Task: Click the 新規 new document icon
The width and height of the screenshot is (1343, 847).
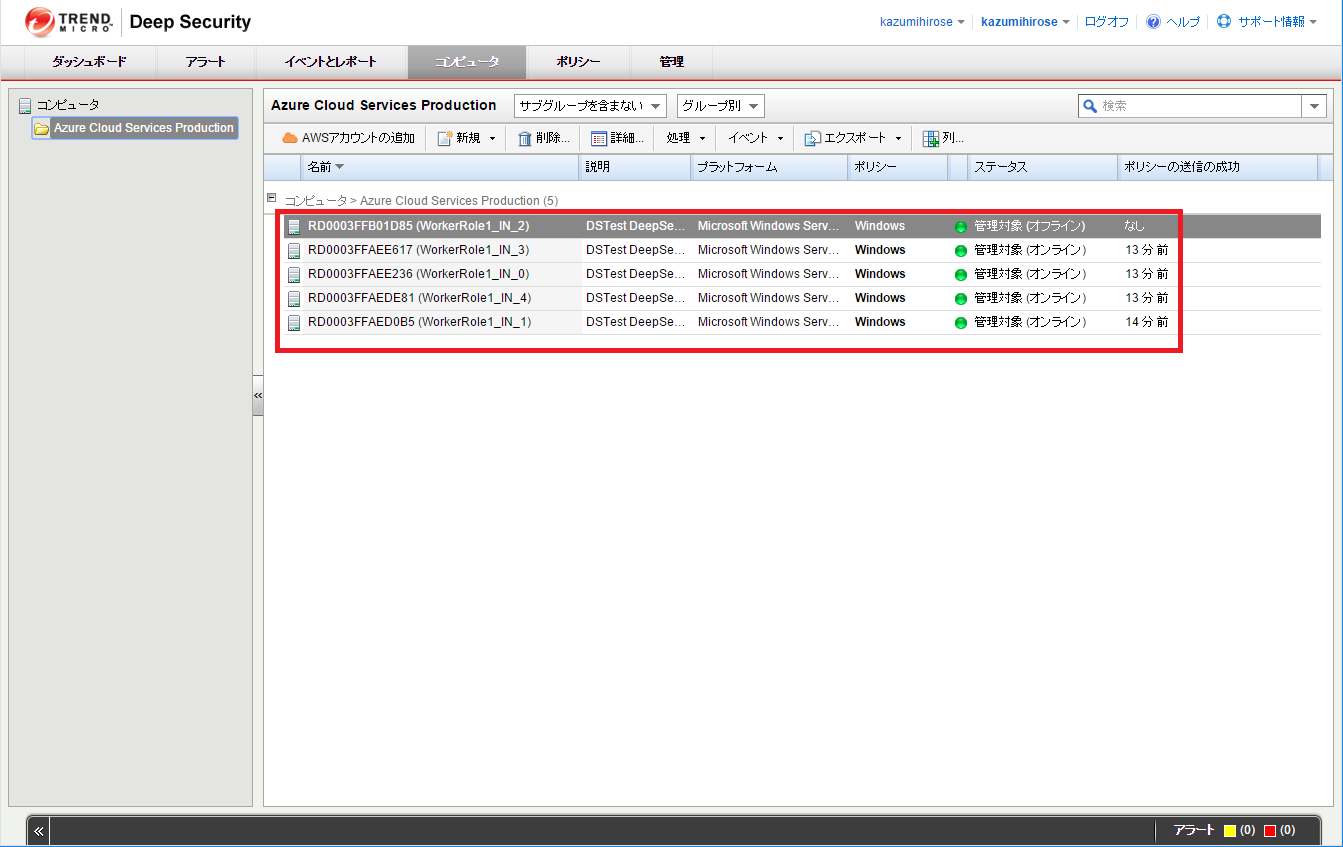Action: click(445, 138)
